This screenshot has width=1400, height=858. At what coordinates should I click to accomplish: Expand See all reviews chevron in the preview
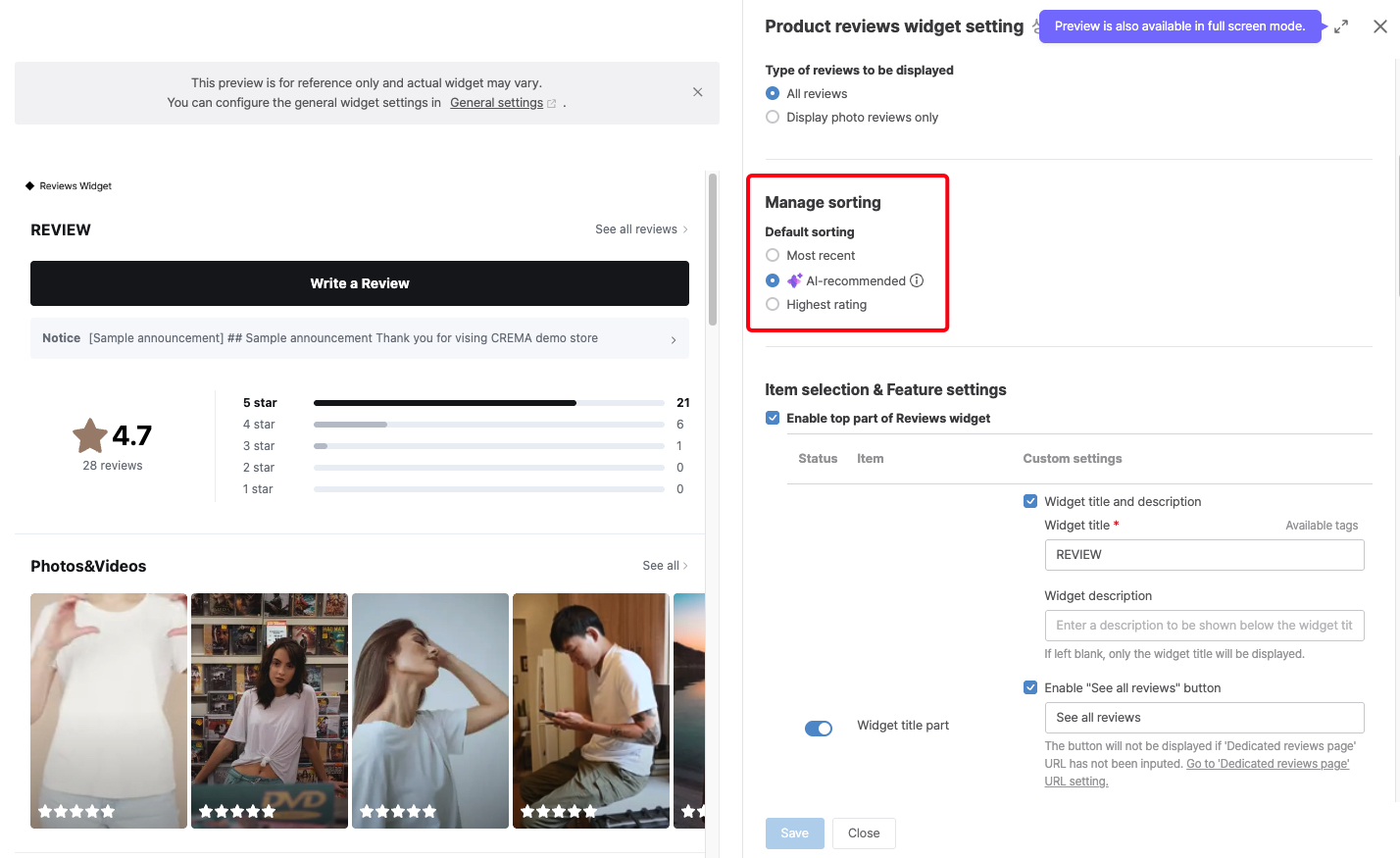(x=683, y=228)
